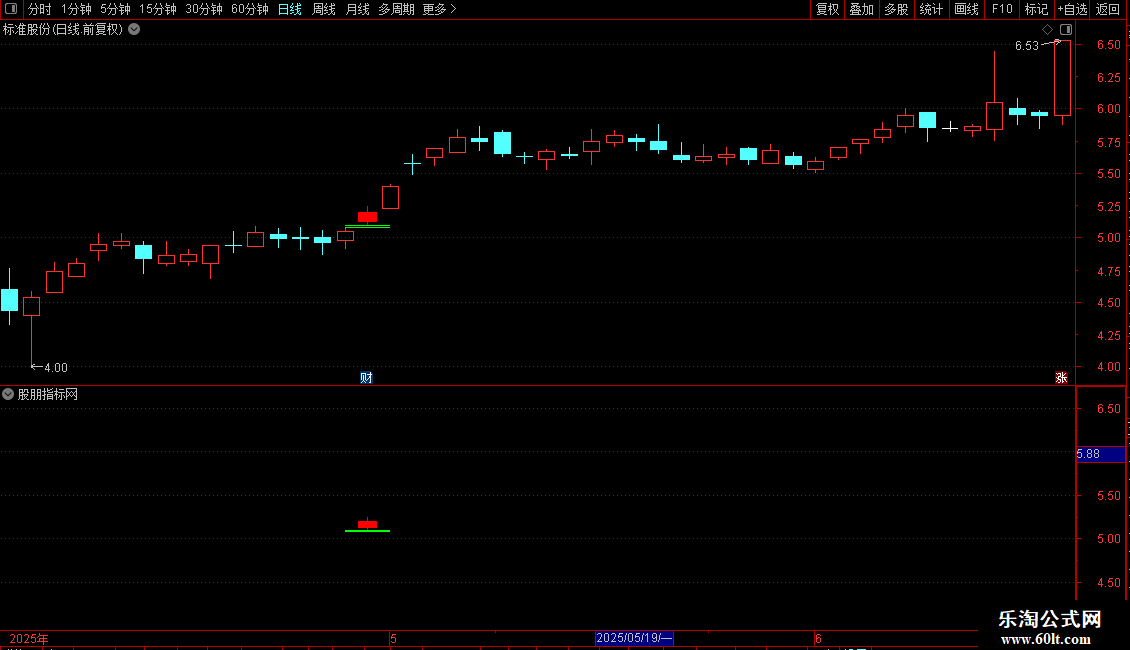
Task: Click the 2025/05/19 date label
Action: [x=634, y=638]
